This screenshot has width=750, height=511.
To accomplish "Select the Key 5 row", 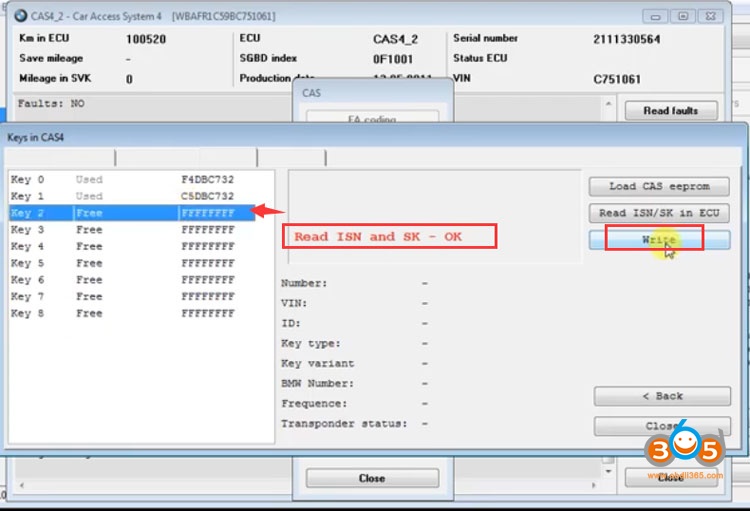I will click(x=132, y=263).
